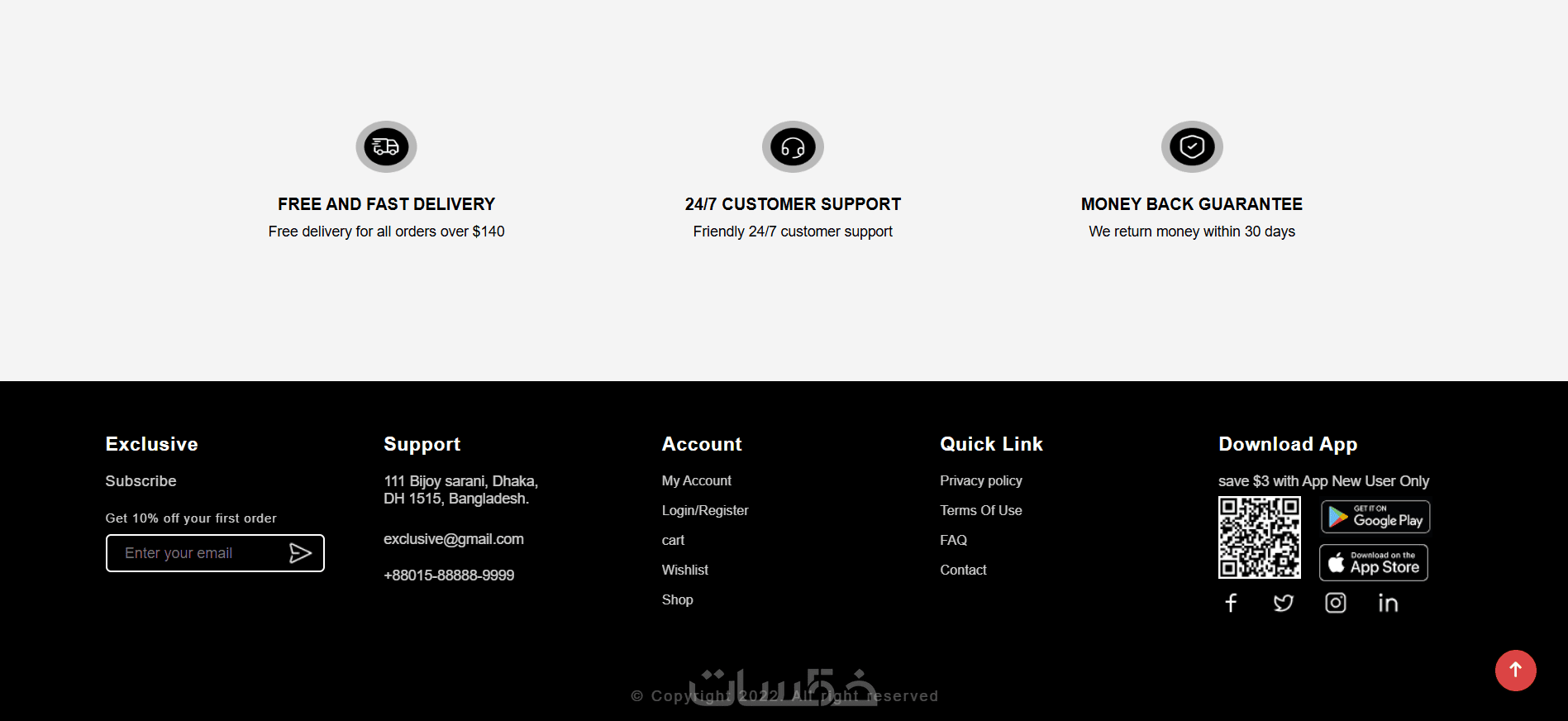Click the delivery truck icon
Image resolution: width=1568 pixels, height=721 pixels.
[x=386, y=147]
